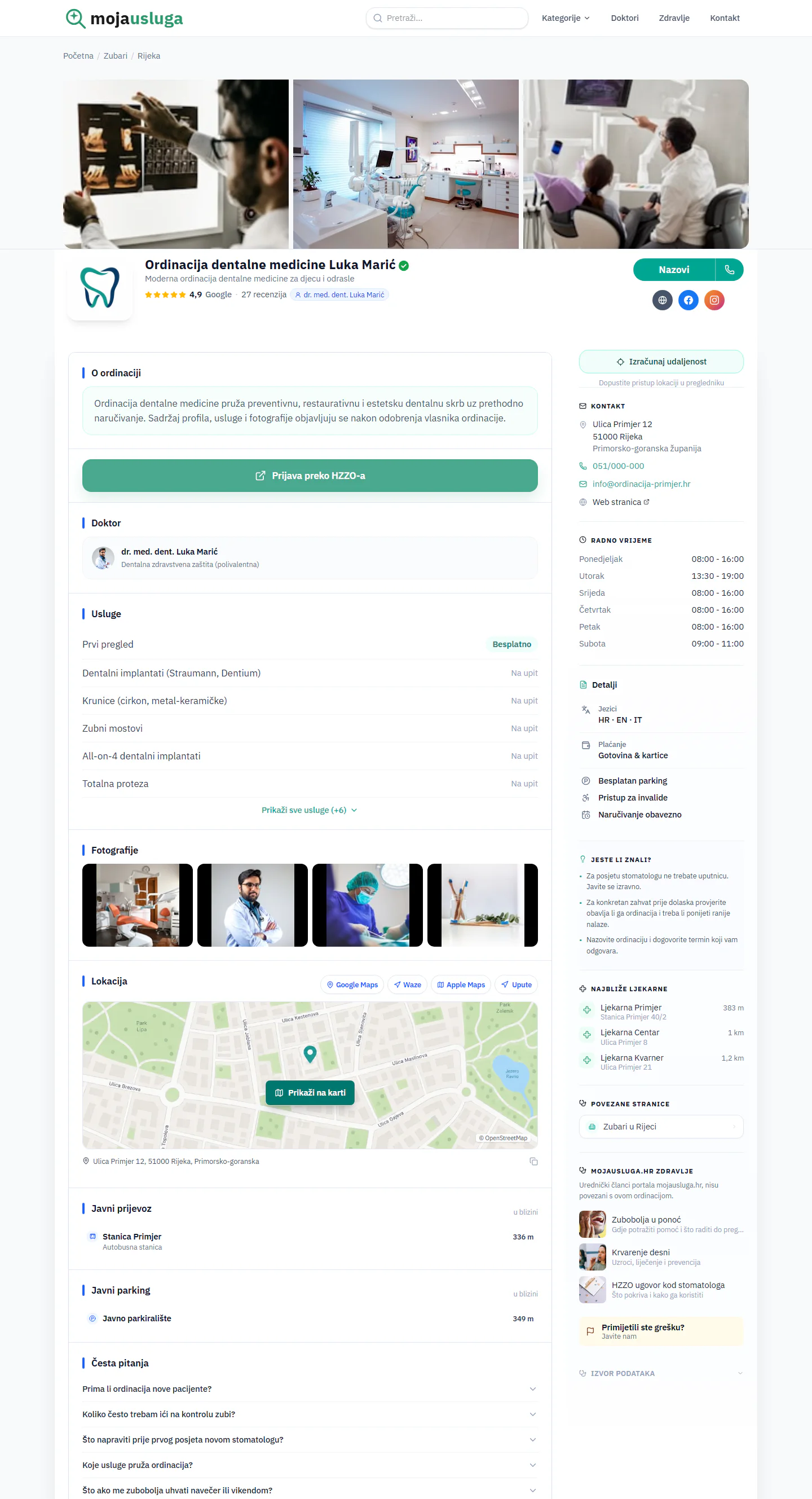Click the flag icon in Primijetili ste grešku

click(590, 1331)
